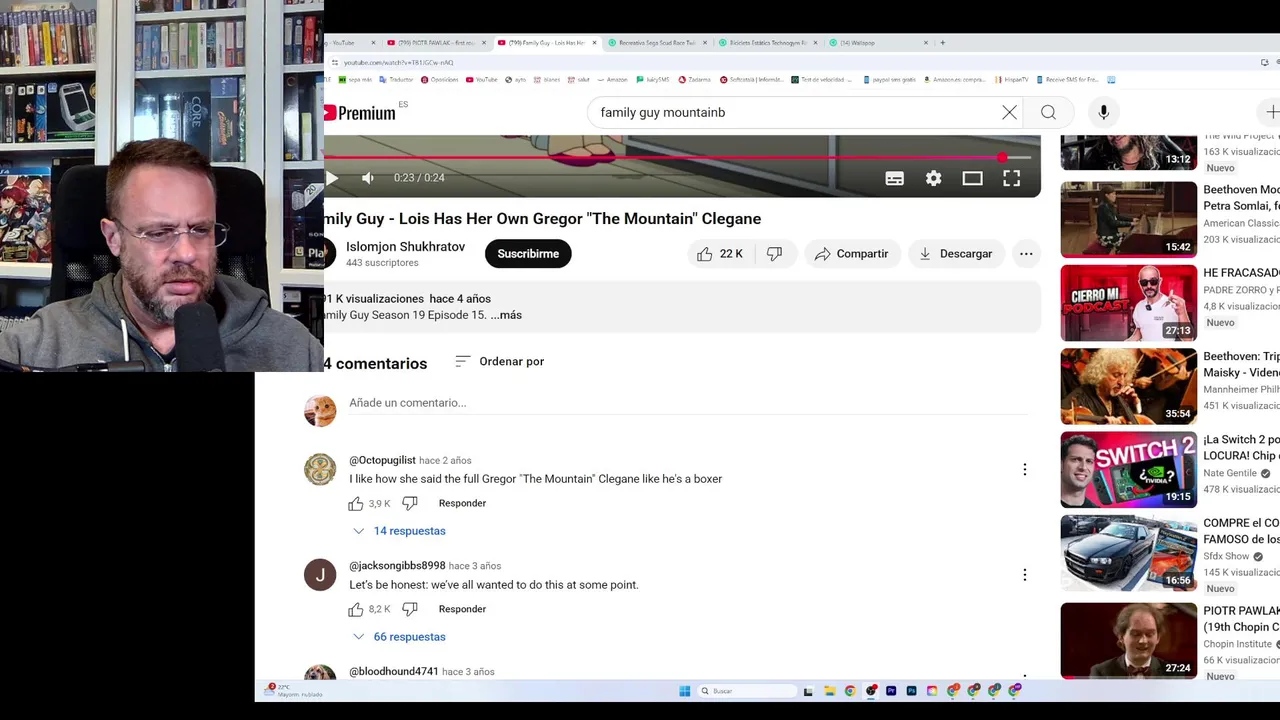This screenshot has height=720, width=1280.
Task: Open Islomjon Shukhratov channel link
Action: pyautogui.click(x=405, y=247)
